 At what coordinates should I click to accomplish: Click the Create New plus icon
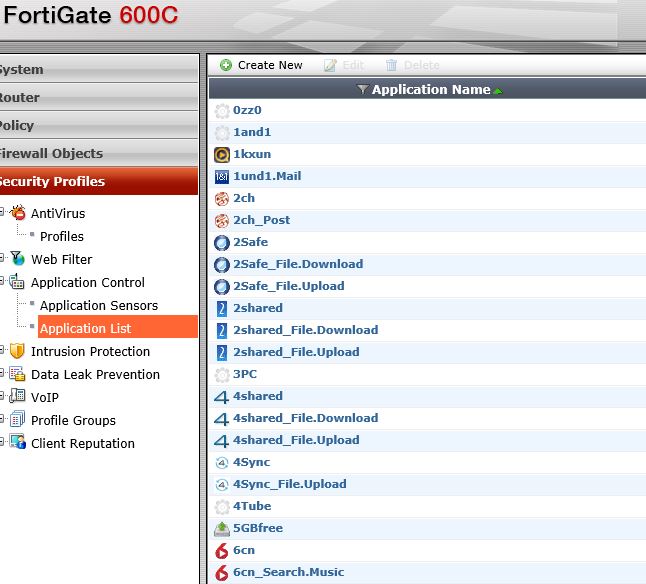(x=226, y=65)
